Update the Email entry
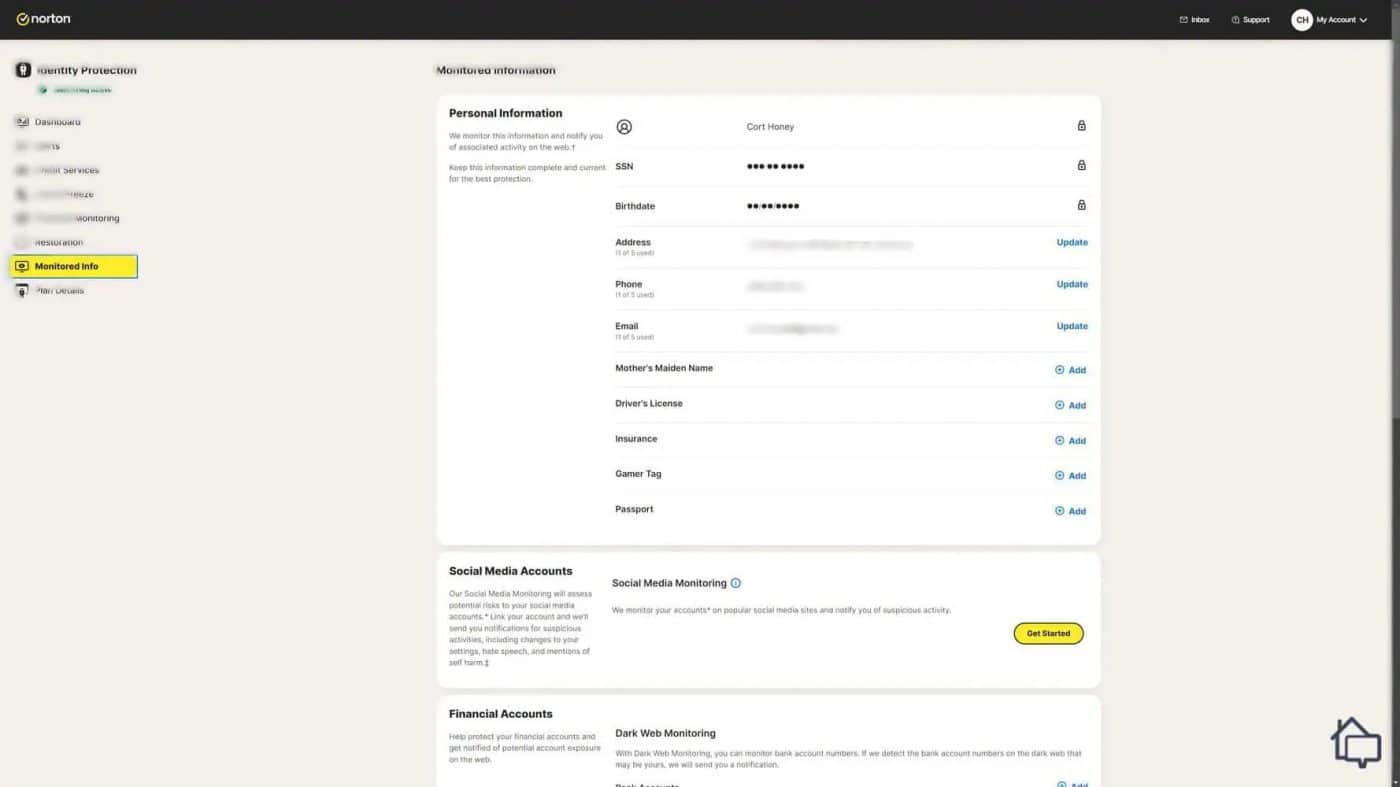Image resolution: width=1400 pixels, height=787 pixels. 1072,326
